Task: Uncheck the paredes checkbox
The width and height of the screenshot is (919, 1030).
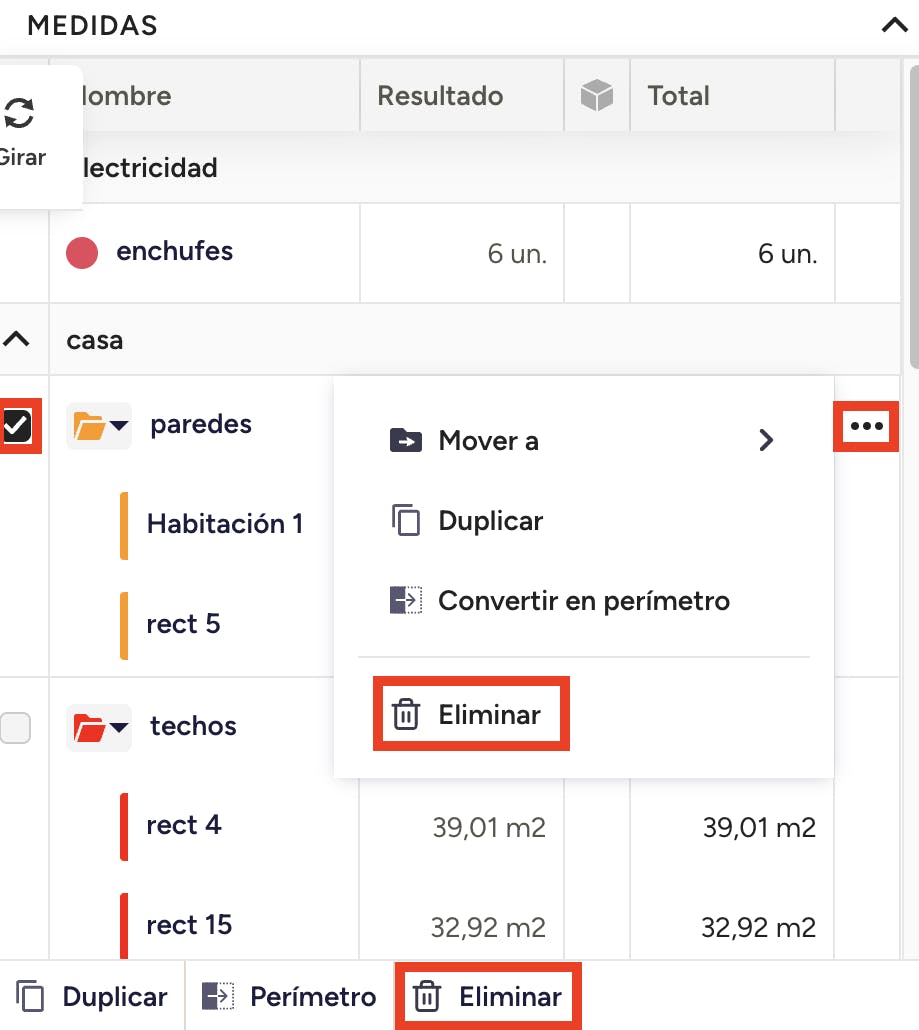Action: (x=16, y=426)
